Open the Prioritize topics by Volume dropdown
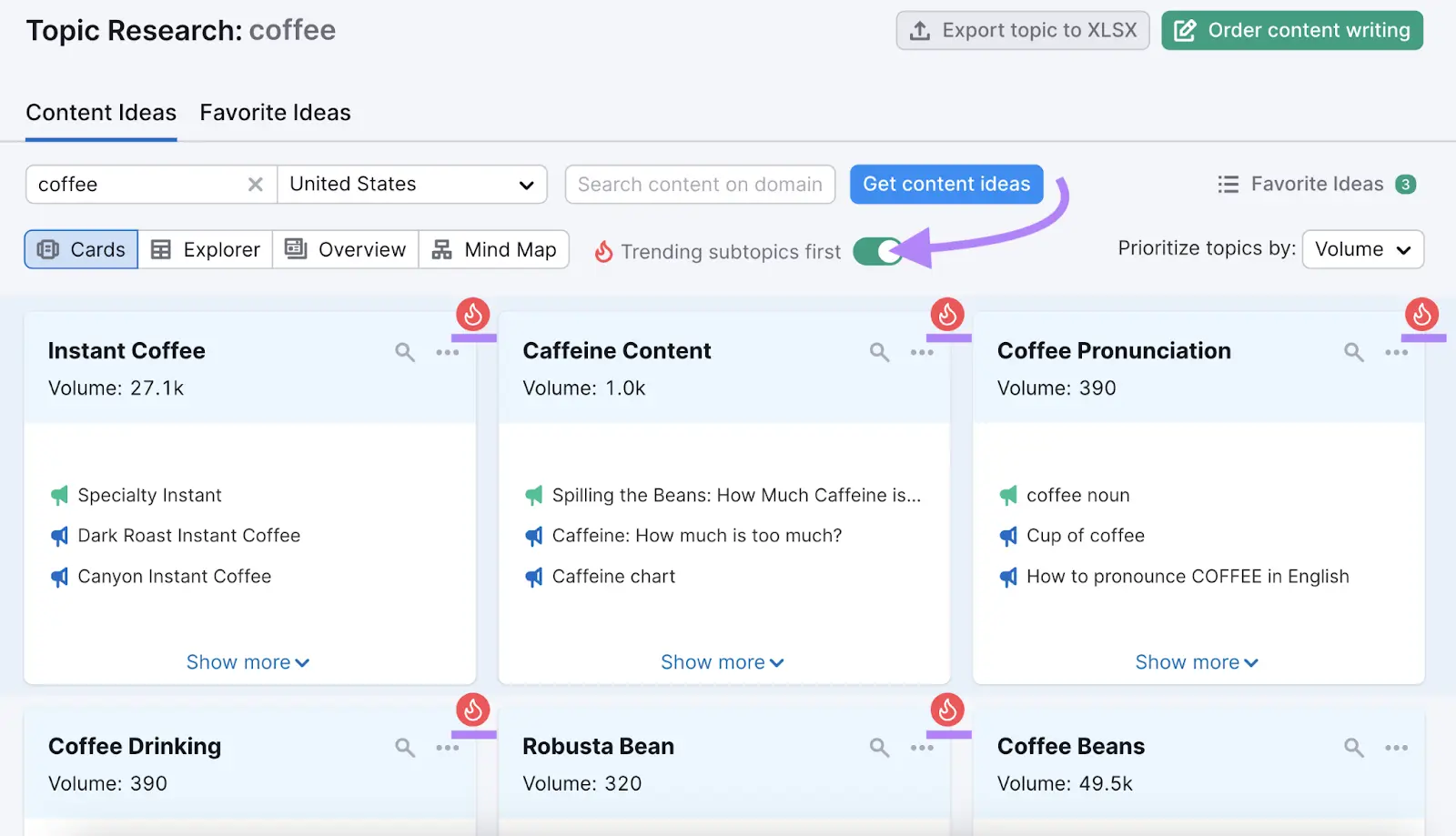This screenshot has height=836, width=1456. (1362, 248)
